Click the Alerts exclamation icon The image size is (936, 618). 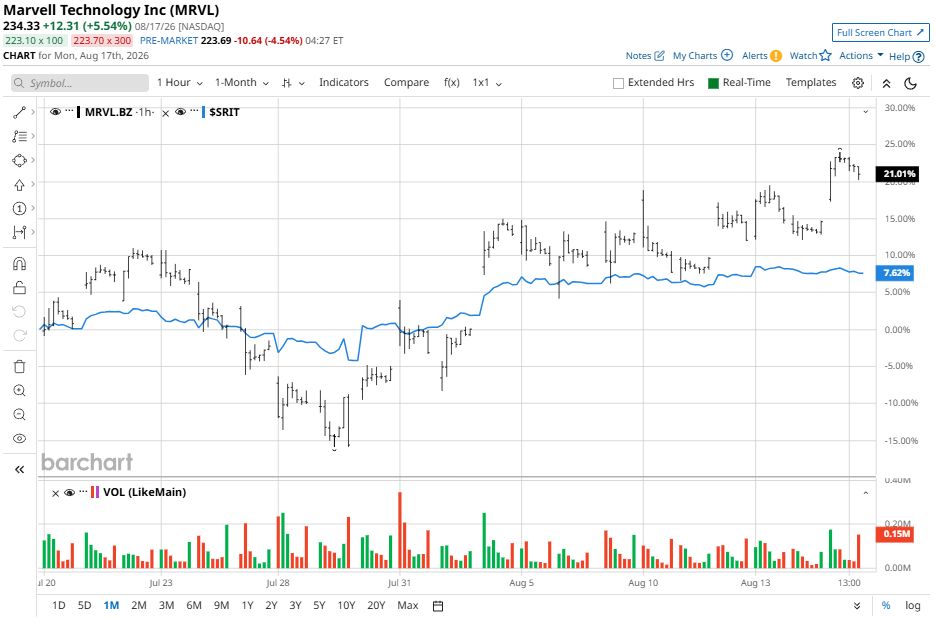[x=775, y=56]
